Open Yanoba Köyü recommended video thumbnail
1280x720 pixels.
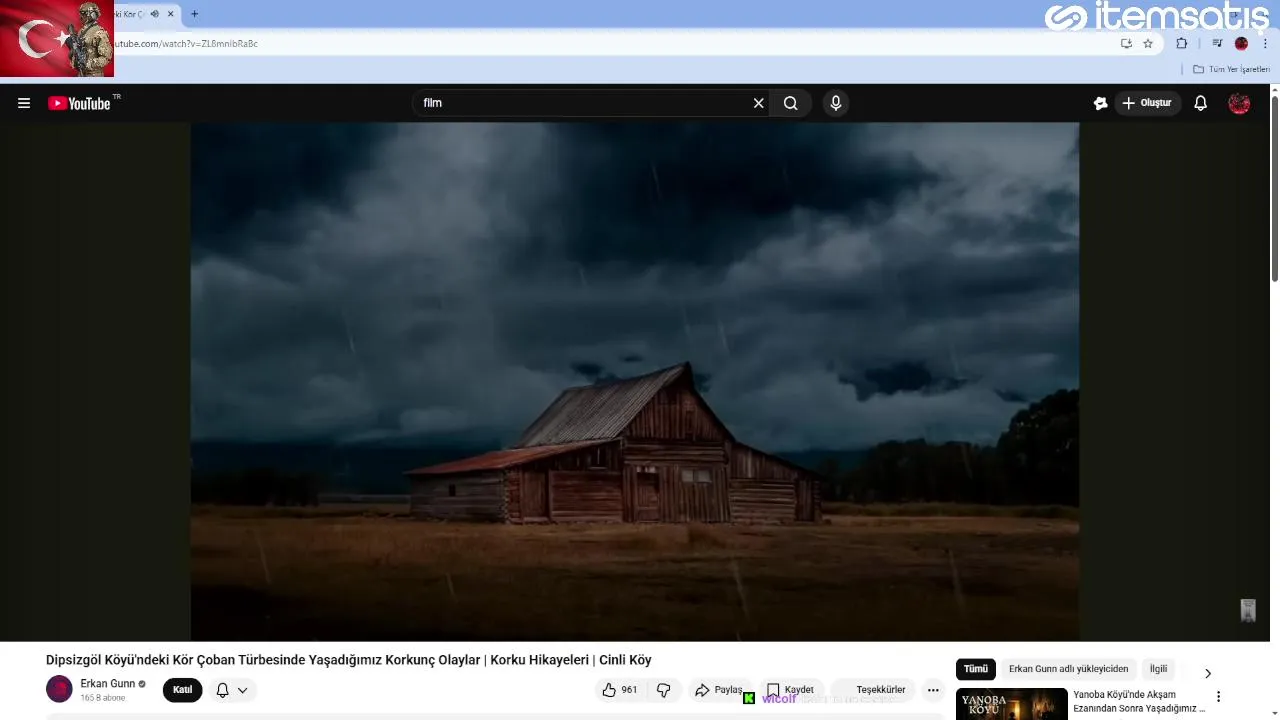1012,704
